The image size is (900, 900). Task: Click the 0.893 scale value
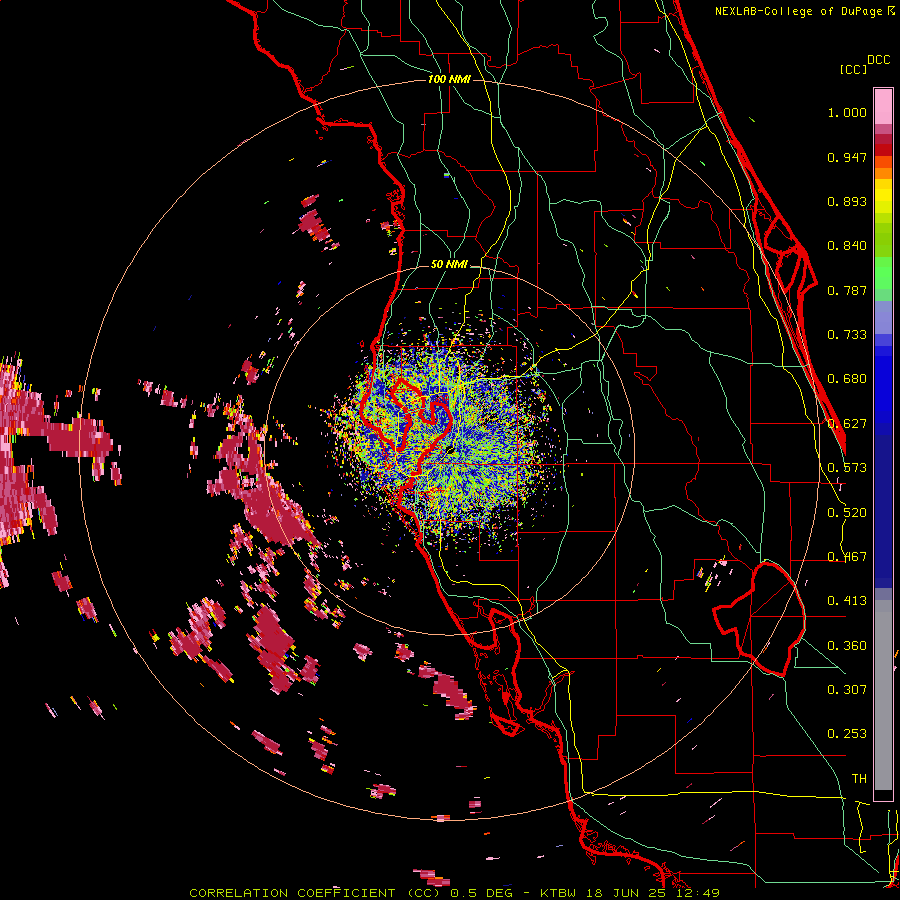847,201
